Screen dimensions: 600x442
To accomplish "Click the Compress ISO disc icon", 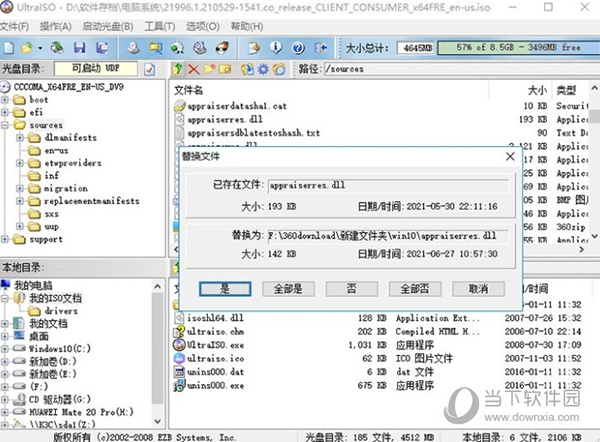I will pos(199,47).
